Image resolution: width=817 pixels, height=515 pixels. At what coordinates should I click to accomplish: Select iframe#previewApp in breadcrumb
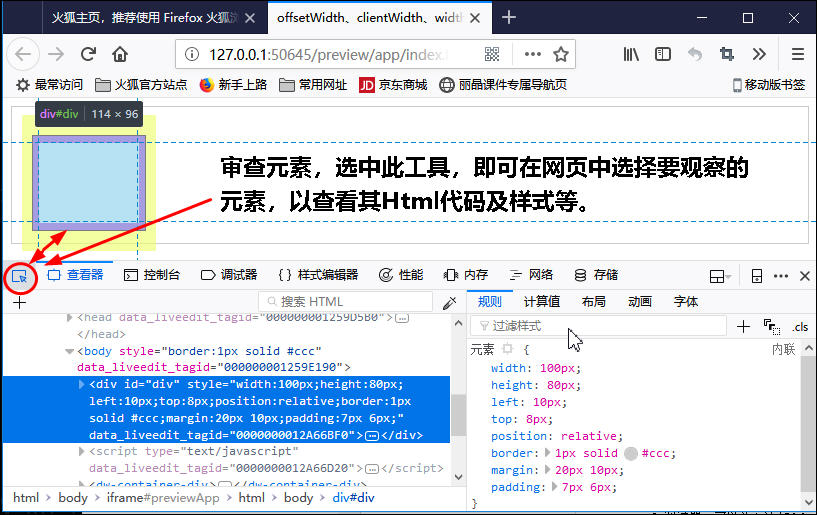pyautogui.click(x=163, y=498)
